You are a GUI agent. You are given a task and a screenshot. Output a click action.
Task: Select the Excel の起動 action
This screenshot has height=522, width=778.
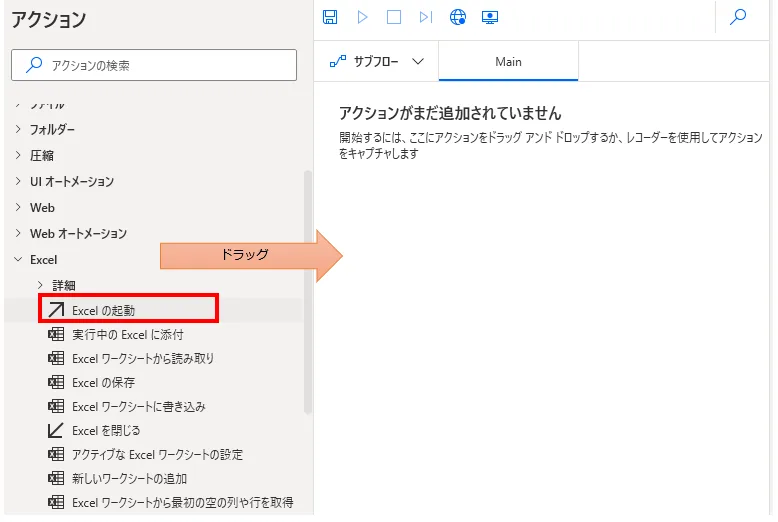click(117, 310)
